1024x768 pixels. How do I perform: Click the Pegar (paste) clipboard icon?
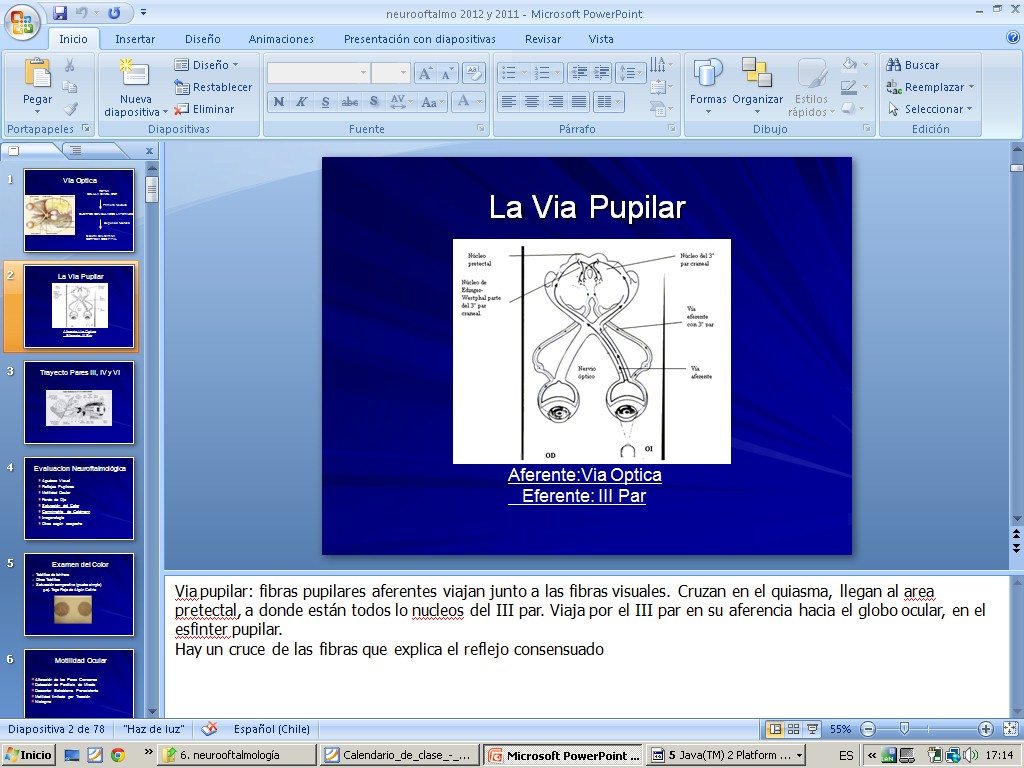point(37,75)
